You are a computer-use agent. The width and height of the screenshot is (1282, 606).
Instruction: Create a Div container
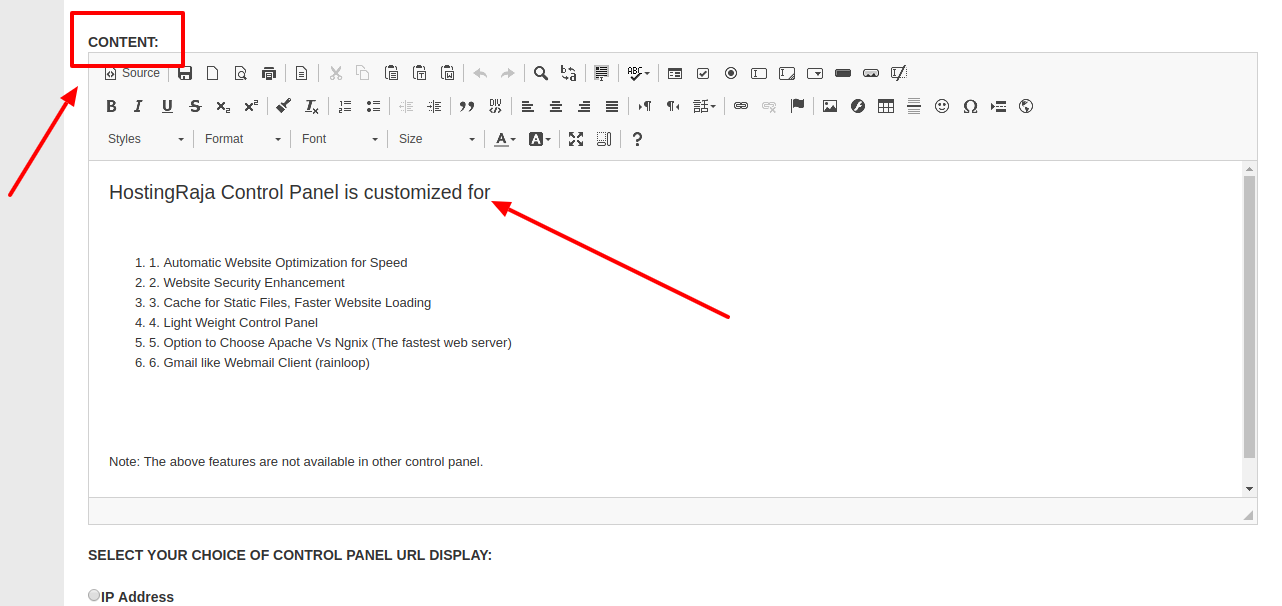(495, 106)
